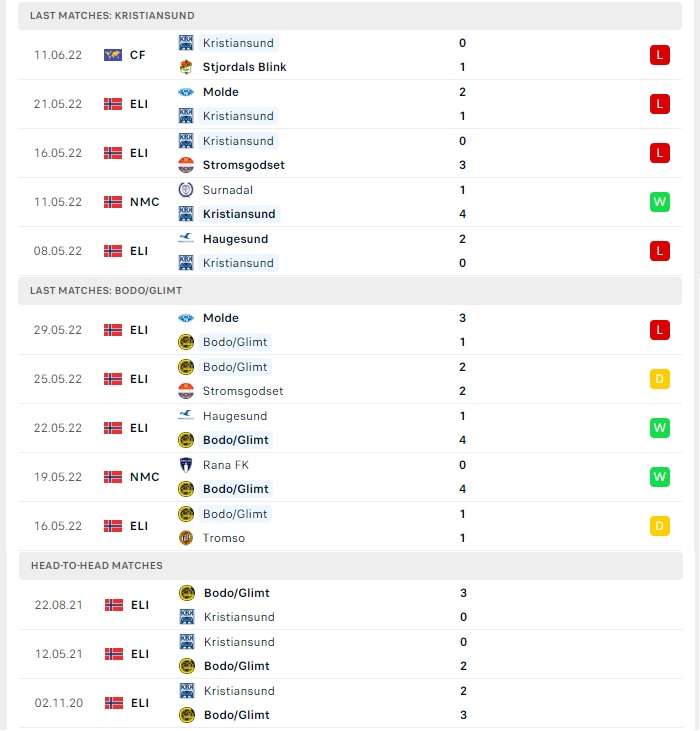Click the Surnadal club logo
The image size is (700, 731).
[186, 190]
